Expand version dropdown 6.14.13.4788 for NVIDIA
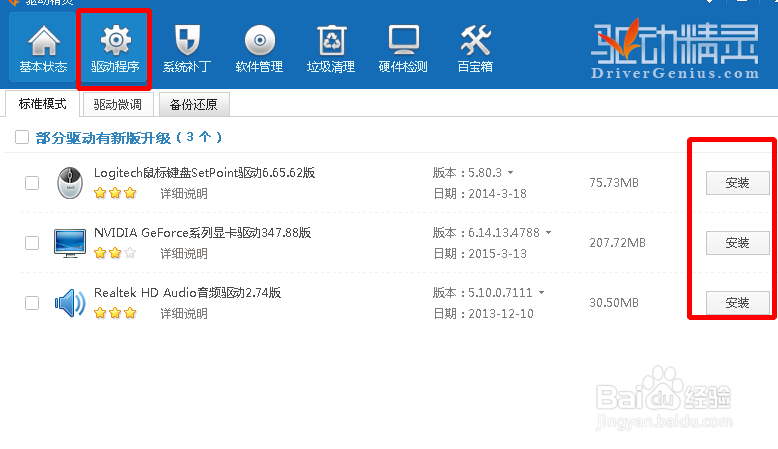The image size is (778, 449). (548, 233)
